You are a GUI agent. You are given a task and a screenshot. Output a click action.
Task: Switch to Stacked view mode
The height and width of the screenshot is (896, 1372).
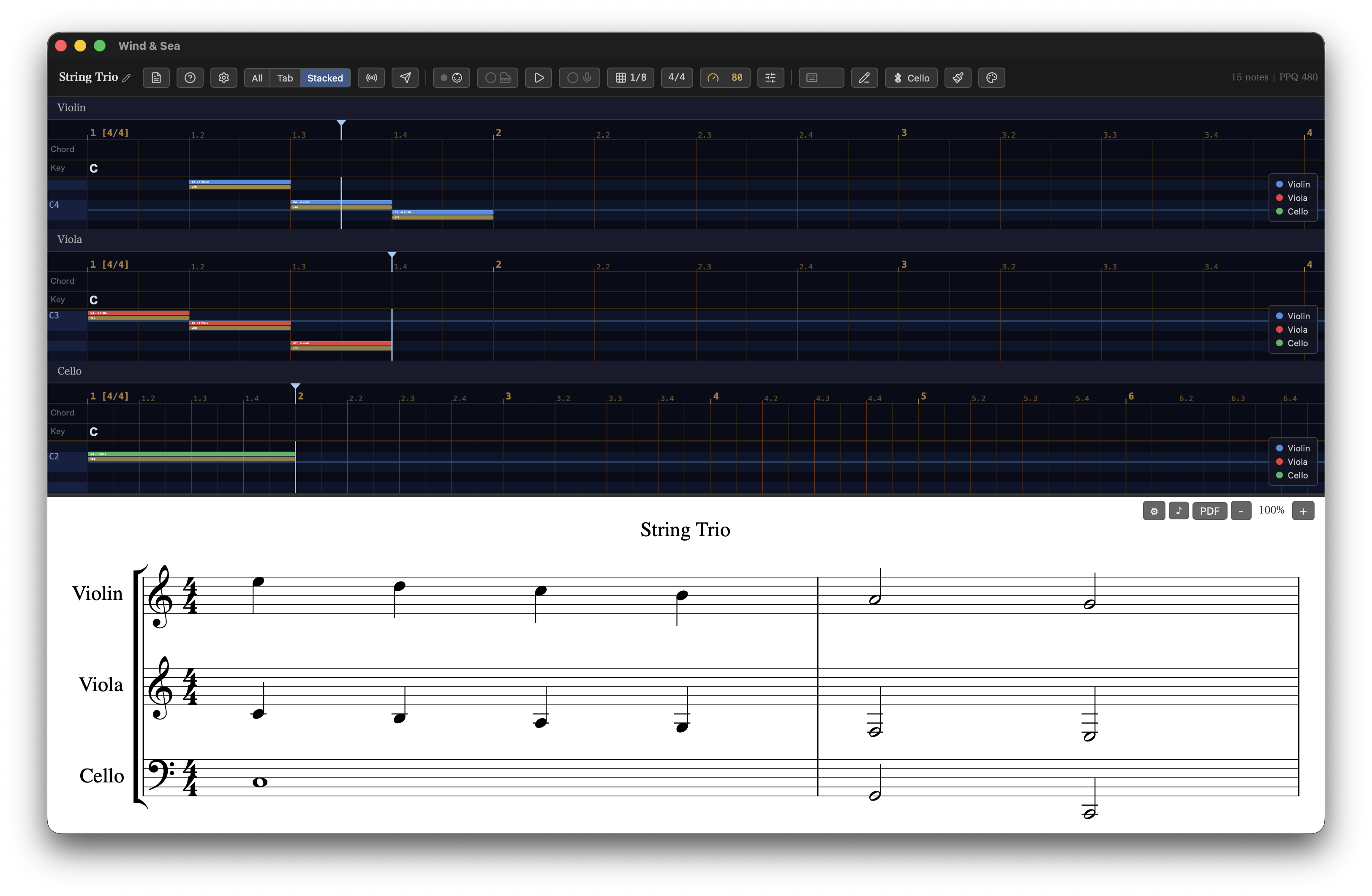324,78
